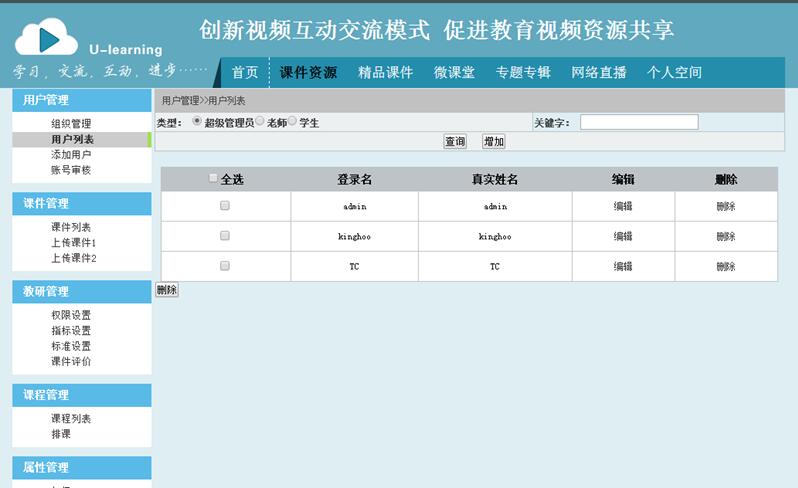798x488 pixels.
Task: Open 权限设置 in the sidebar
Action: click(x=71, y=315)
